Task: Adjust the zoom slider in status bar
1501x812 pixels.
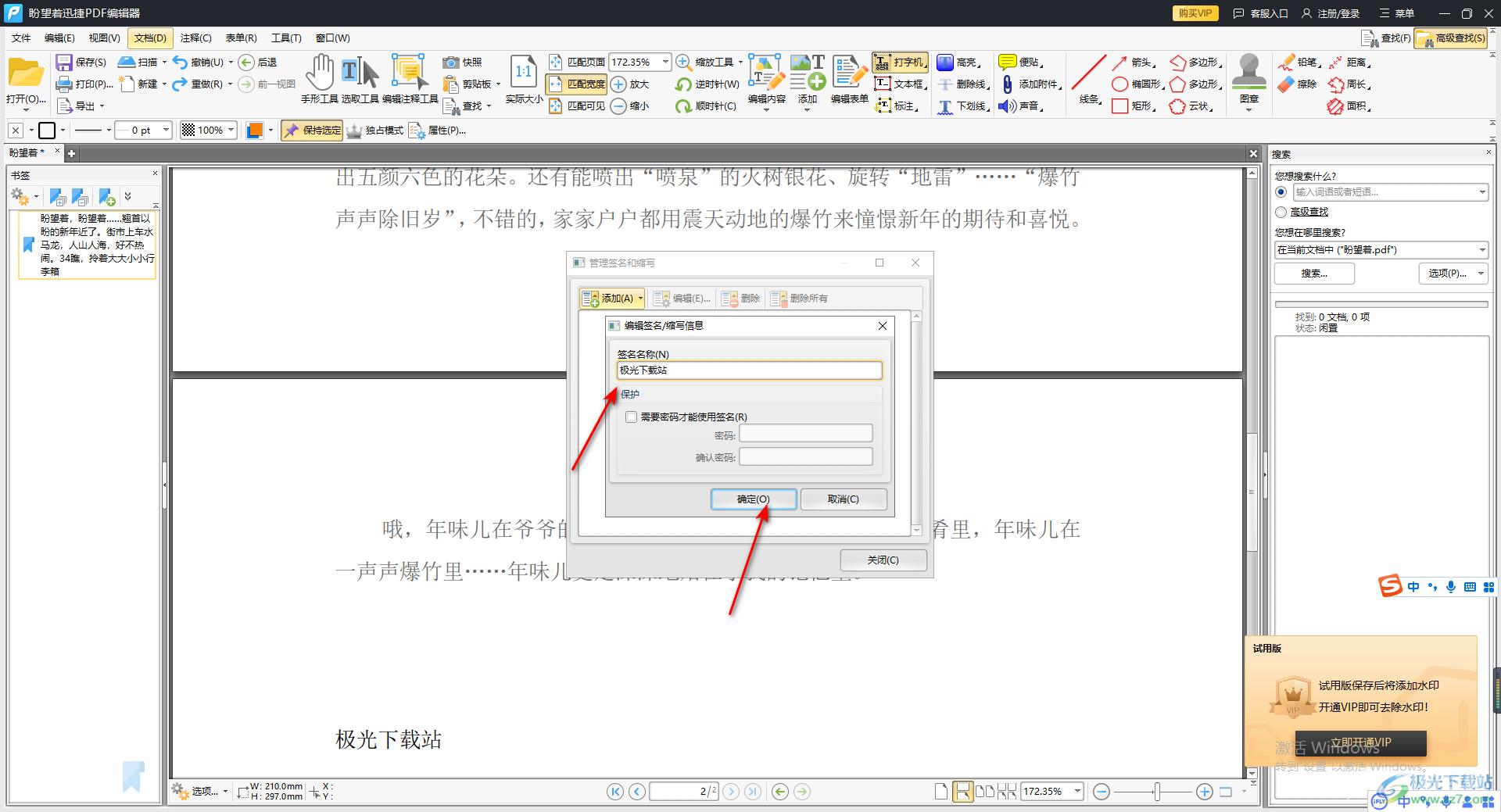Action: (1157, 792)
